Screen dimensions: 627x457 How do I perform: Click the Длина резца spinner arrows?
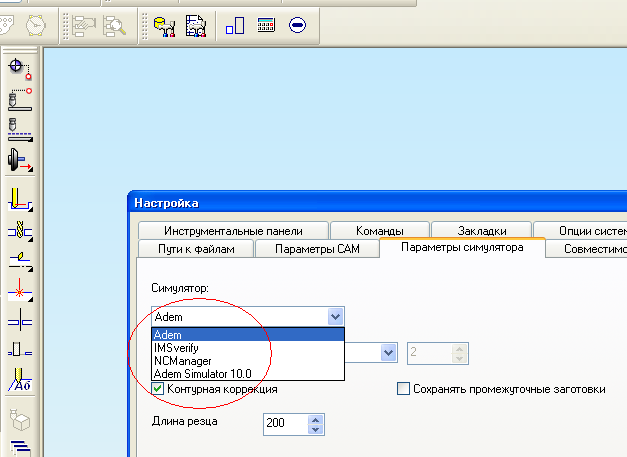[x=316, y=424]
